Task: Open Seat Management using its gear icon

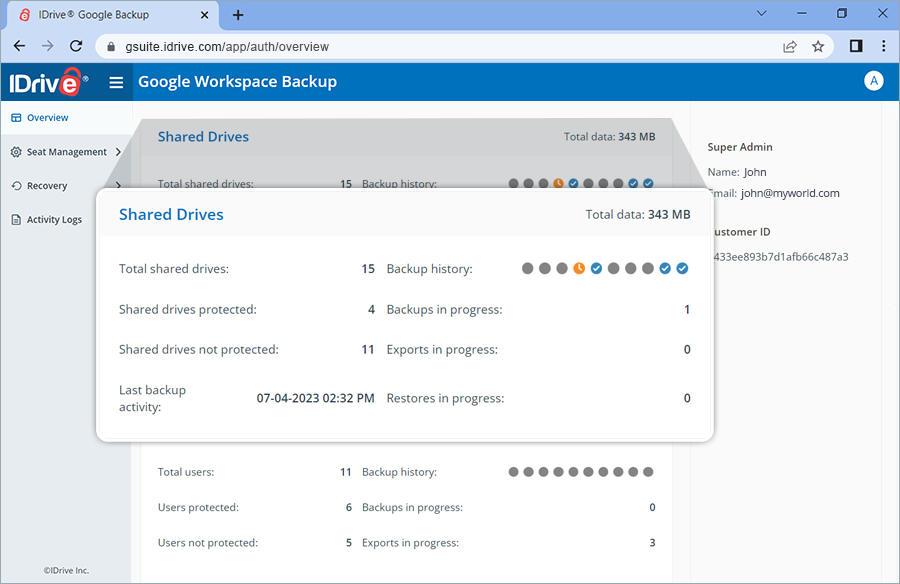Action: (x=14, y=152)
